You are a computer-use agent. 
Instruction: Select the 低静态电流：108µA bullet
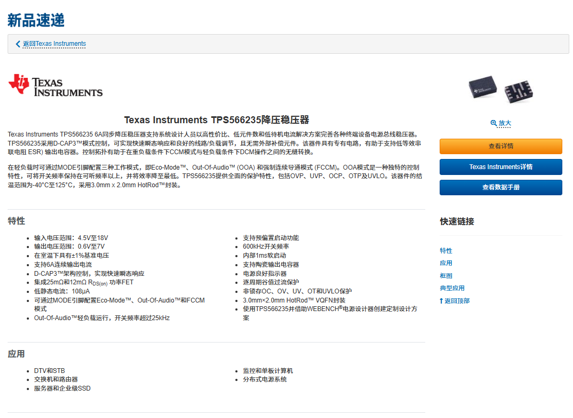pos(62,291)
